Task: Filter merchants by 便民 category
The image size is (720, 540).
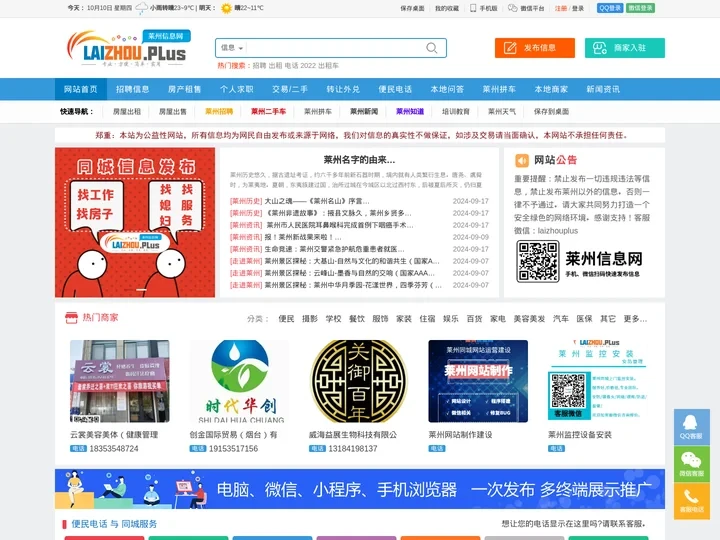Action: 286,319
